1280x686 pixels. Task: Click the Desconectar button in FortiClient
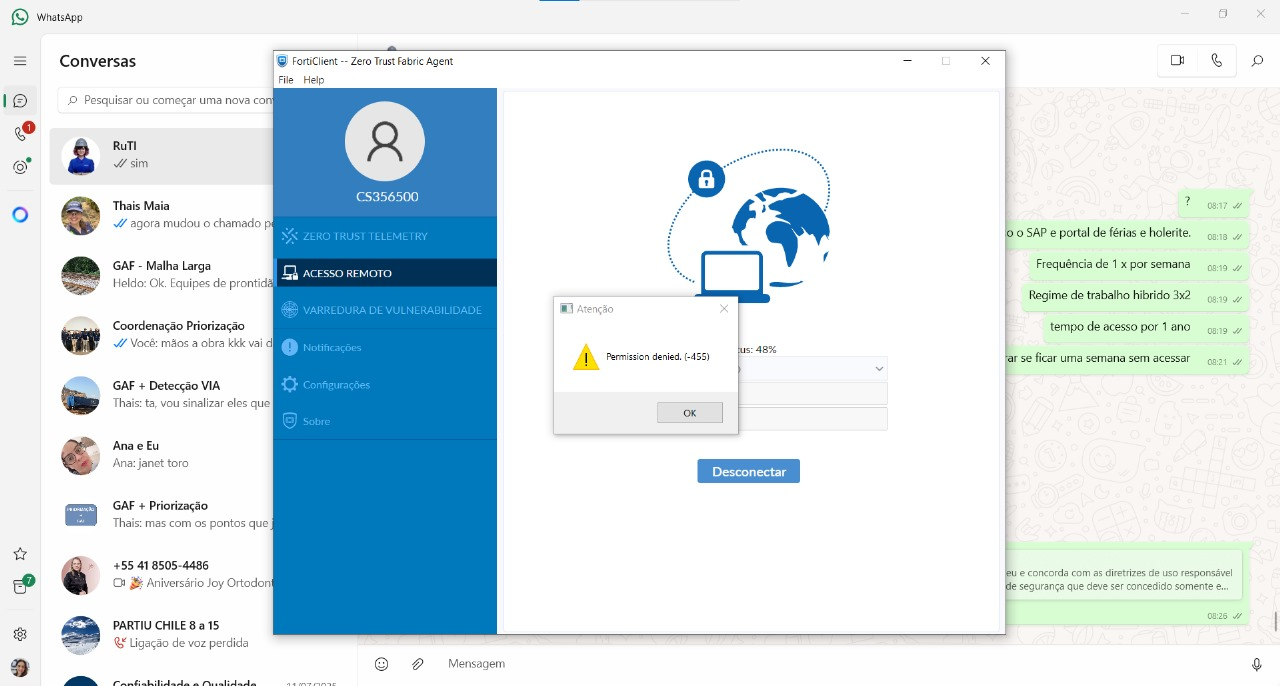[748, 471]
